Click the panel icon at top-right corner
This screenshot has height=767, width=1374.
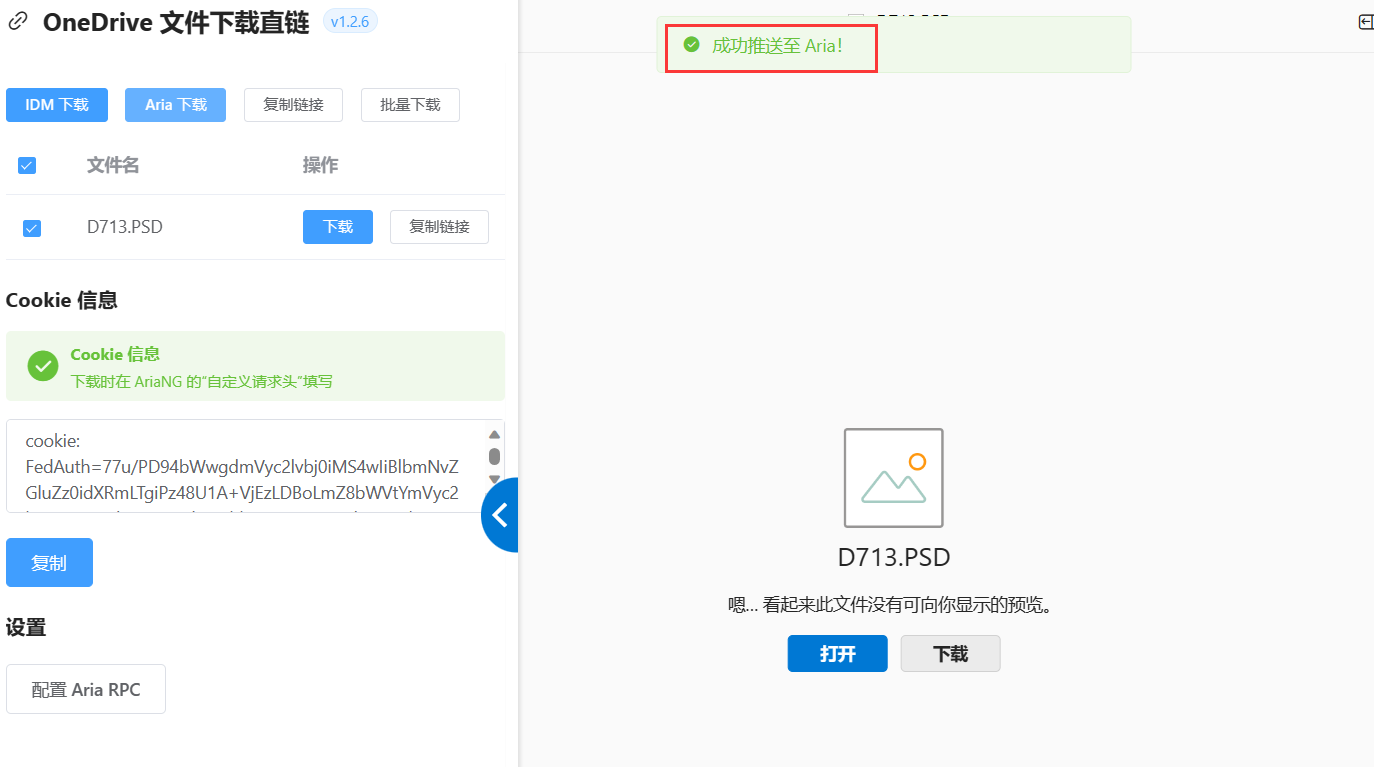pos(1365,22)
